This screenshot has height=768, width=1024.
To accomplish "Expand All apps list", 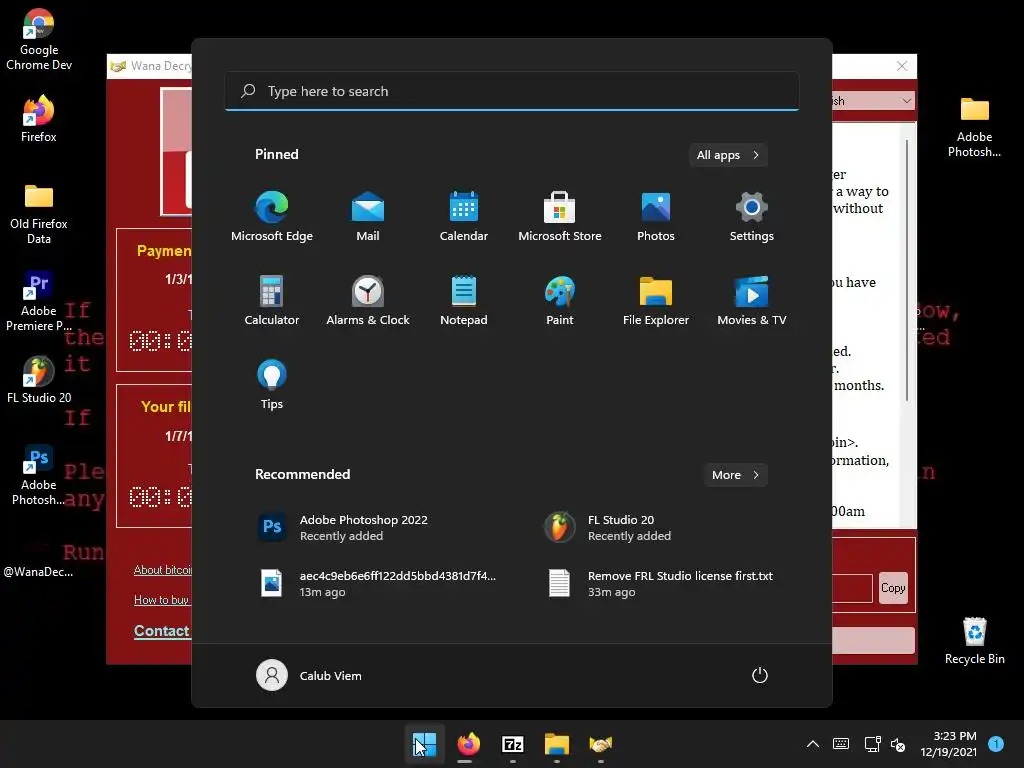I will (x=728, y=155).
